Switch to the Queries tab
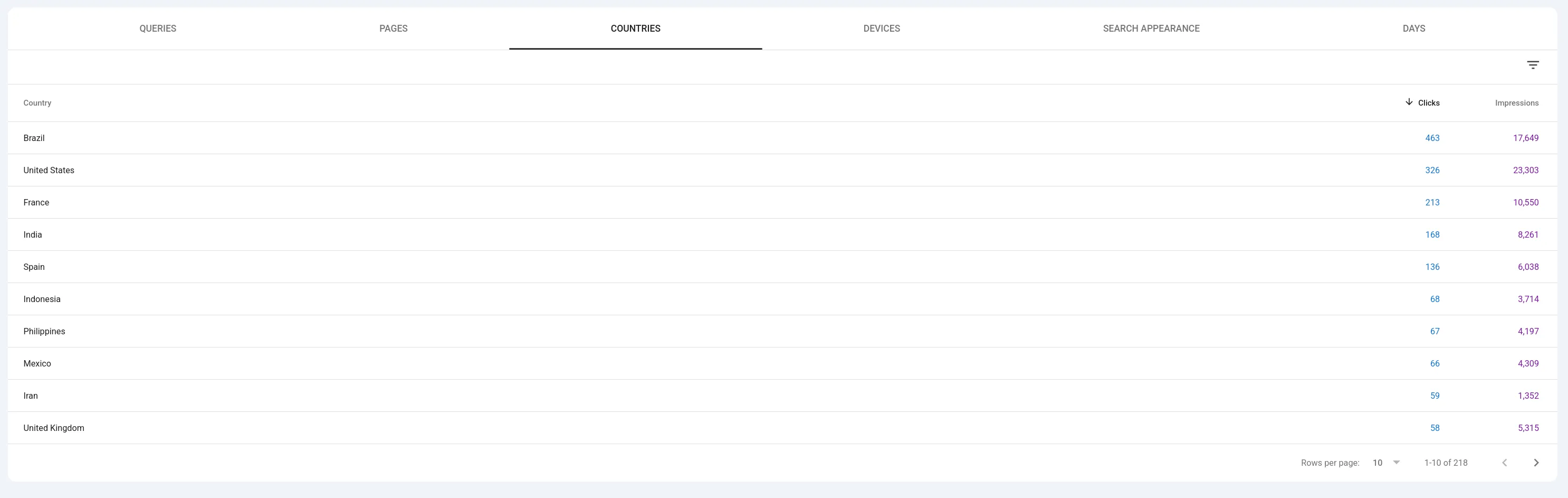 (158, 29)
